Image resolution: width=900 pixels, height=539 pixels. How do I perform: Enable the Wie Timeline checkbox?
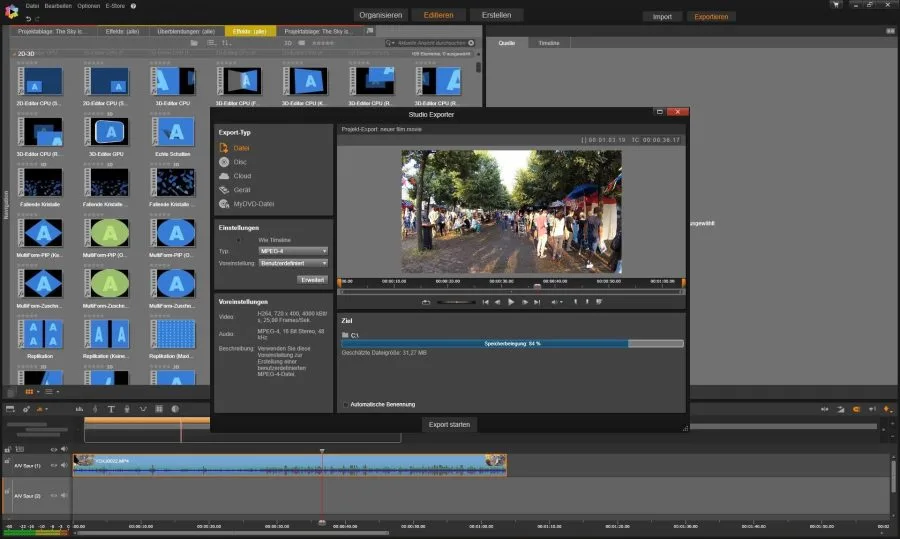point(239,240)
